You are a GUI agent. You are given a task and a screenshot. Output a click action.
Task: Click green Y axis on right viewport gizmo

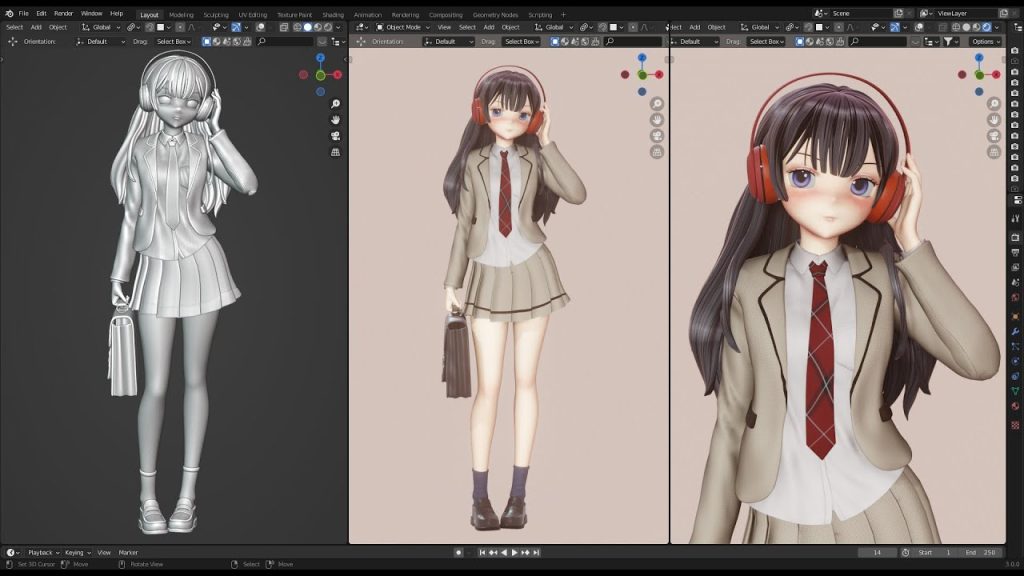tap(979, 75)
